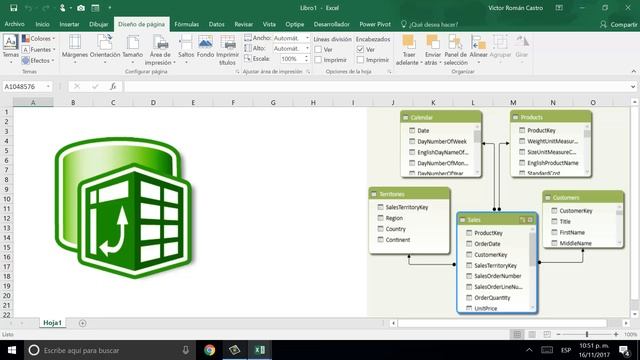Click the formula bar input area

376,87
